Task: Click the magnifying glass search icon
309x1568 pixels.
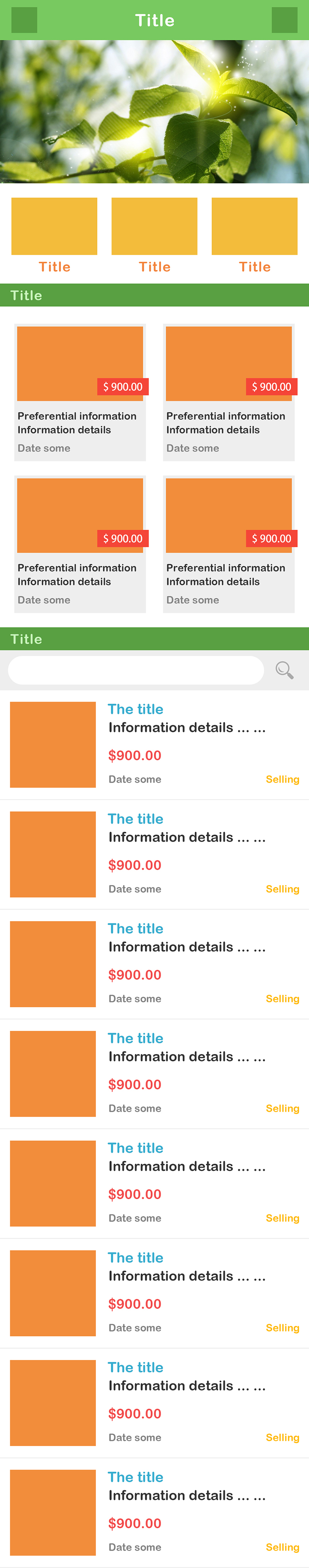Action: coord(284,670)
